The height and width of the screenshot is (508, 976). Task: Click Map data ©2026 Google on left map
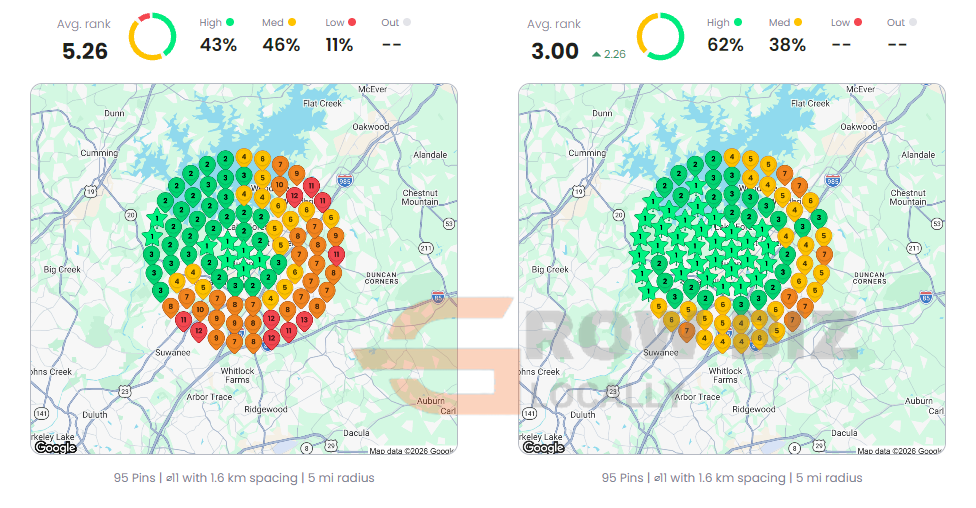click(x=411, y=451)
